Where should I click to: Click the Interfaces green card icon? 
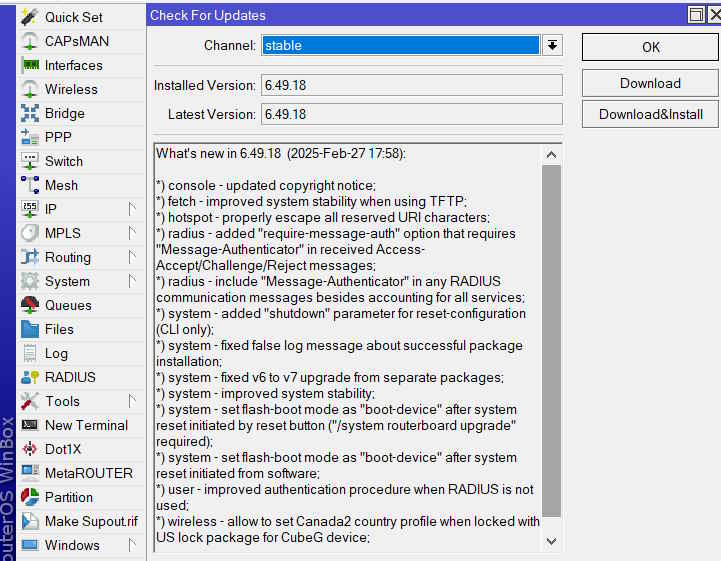[x=29, y=65]
